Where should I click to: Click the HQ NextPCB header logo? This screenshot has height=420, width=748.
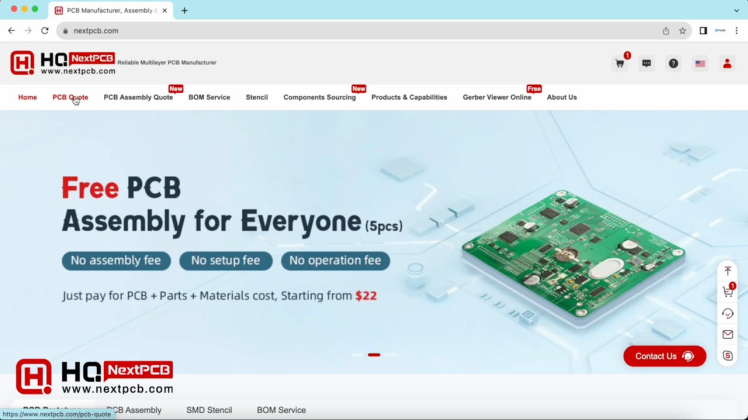pos(63,63)
